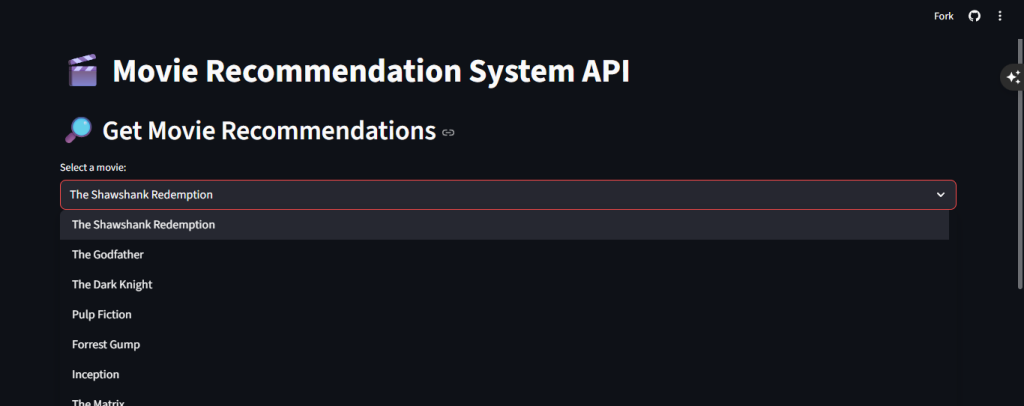Click the magnifying glass emoji icon
Image resolution: width=1024 pixels, height=406 pixels.
pyautogui.click(x=78, y=130)
